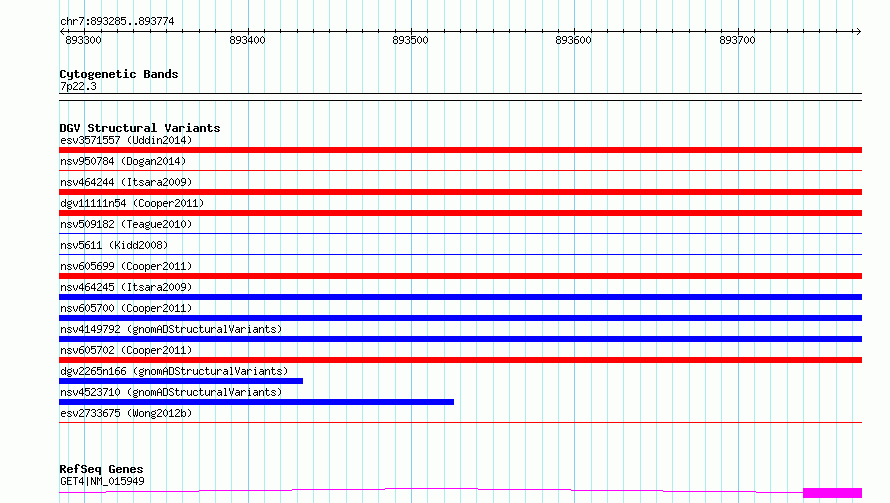This screenshot has width=890, height=503.
Task: Click the red bar below nsv464244
Action: click(460, 192)
